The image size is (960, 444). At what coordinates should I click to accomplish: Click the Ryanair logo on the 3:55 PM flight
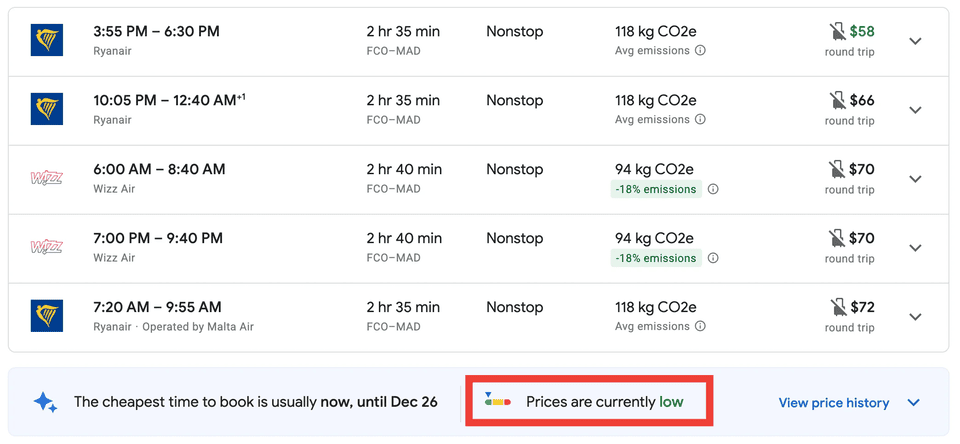[46, 40]
